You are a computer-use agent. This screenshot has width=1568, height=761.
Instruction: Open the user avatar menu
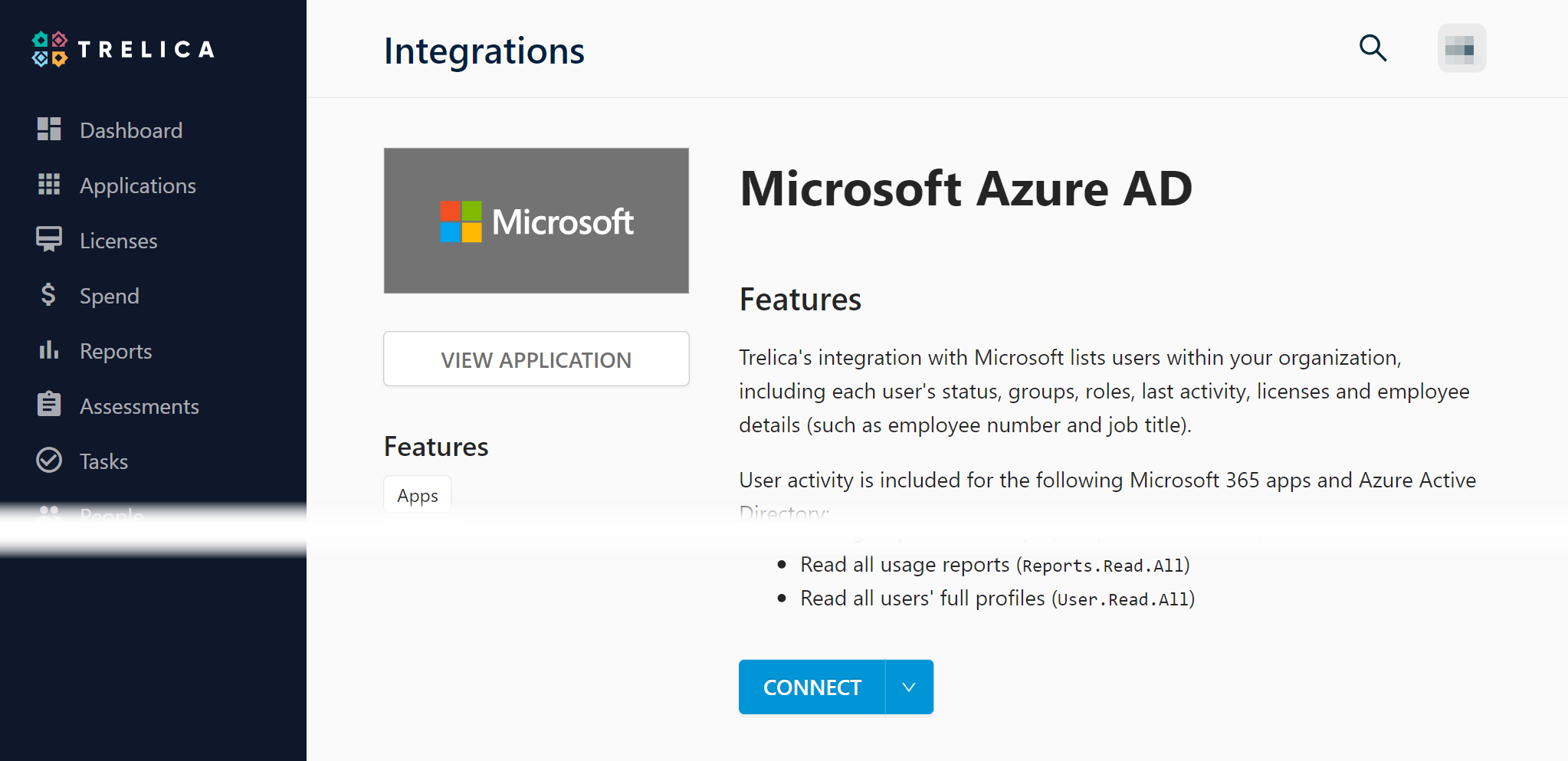coord(1461,48)
